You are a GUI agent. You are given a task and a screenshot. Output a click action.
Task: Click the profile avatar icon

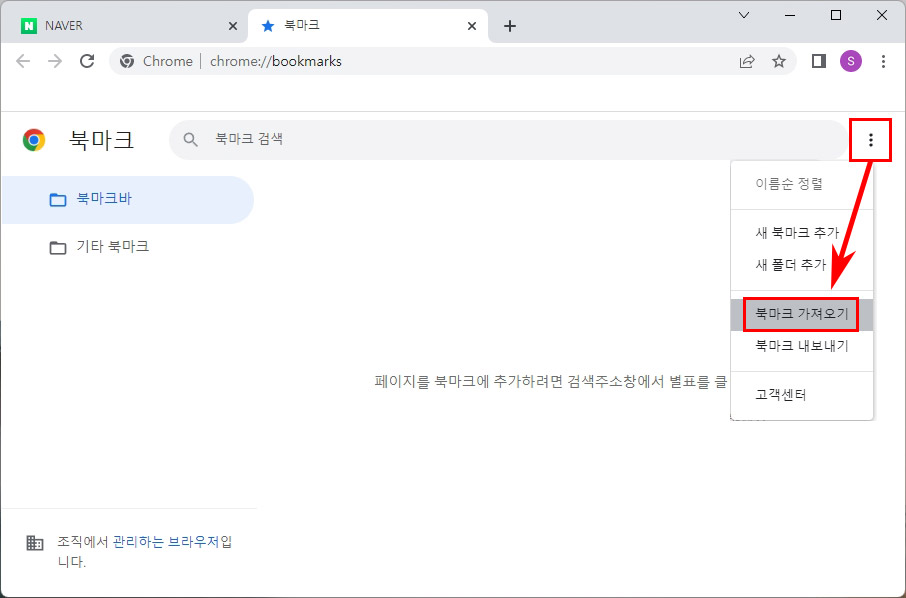[x=850, y=61]
